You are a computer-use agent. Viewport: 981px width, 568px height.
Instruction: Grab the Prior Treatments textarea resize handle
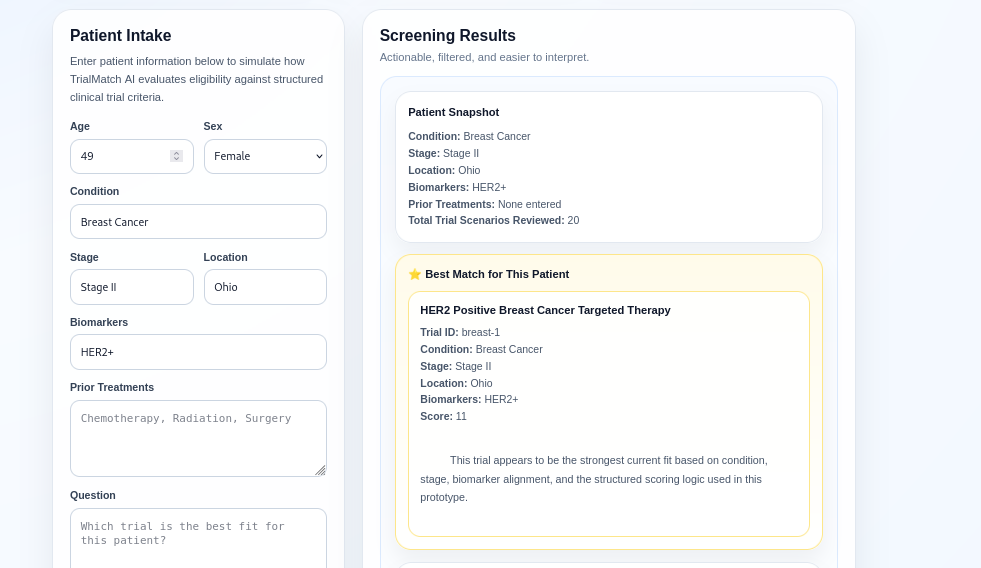(x=320, y=470)
